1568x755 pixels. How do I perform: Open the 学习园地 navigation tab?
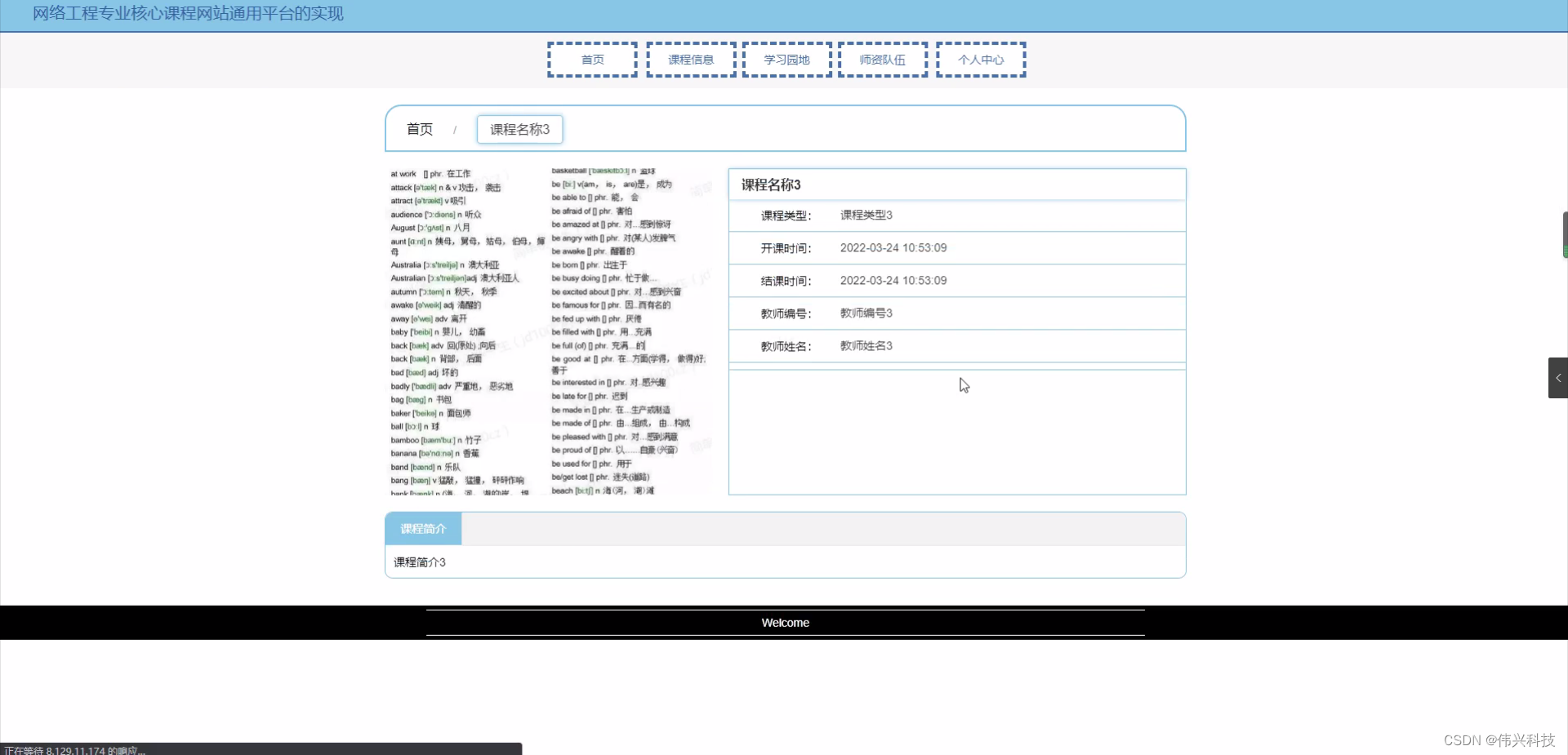coord(786,59)
